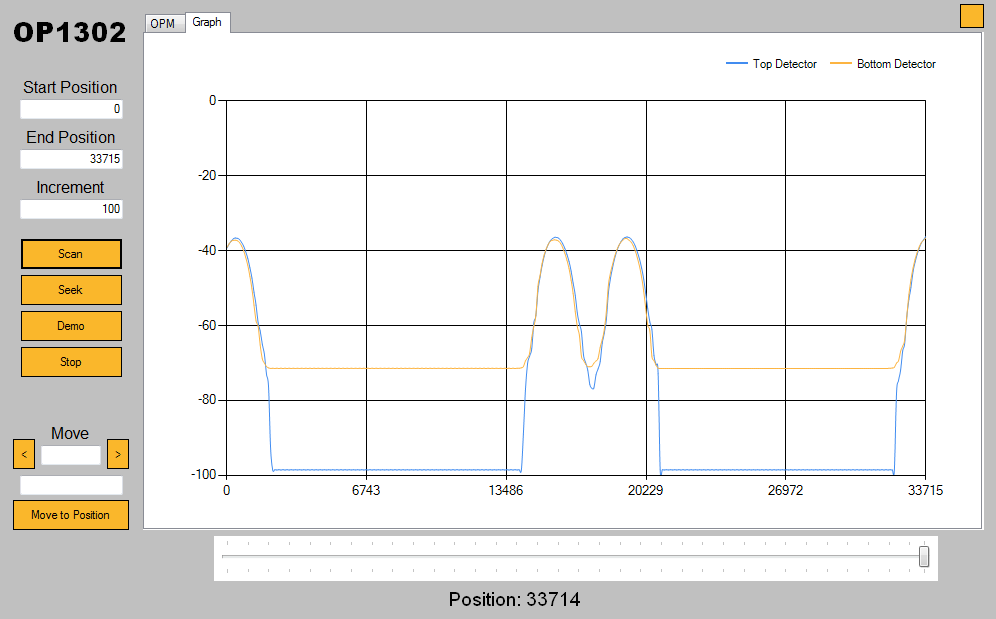Screen dimensions: 996x619
Task: Click the middle of the position slider track
Action: [575, 556]
